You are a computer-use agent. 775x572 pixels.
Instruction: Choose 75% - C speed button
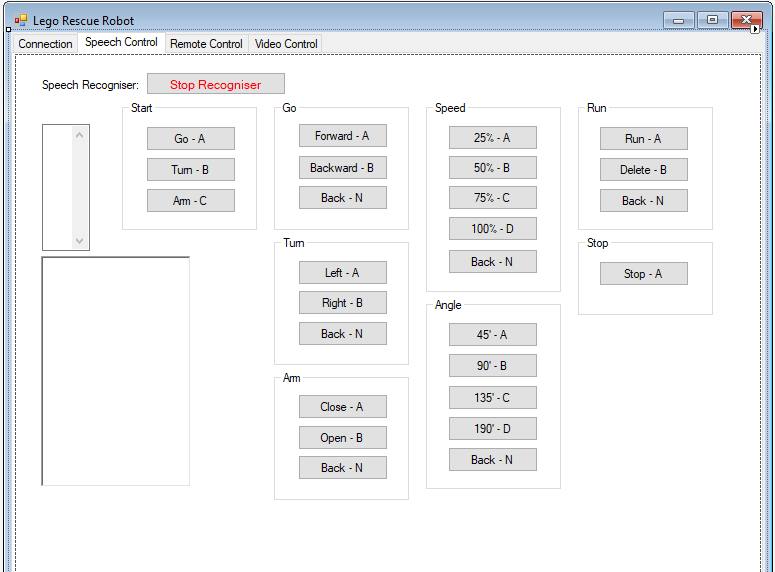492,198
